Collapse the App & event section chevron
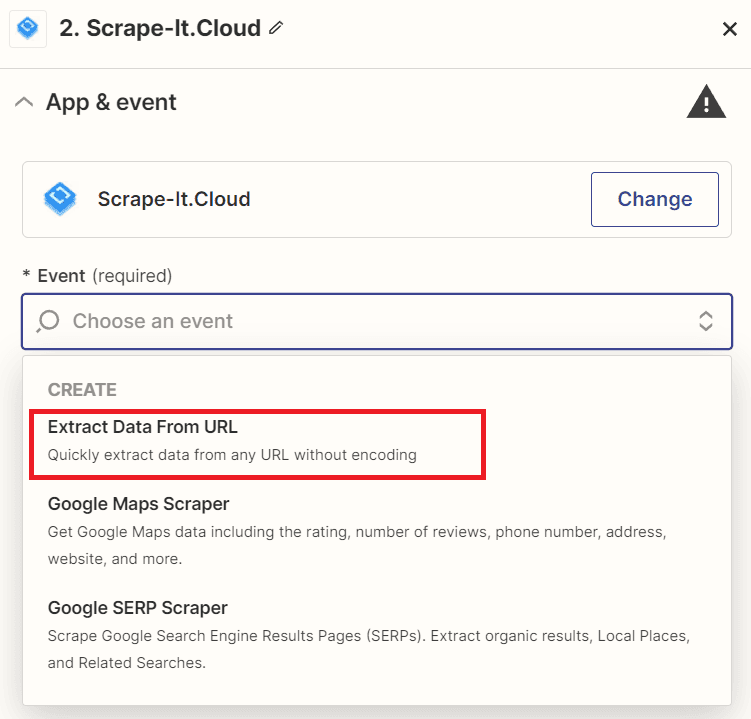This screenshot has width=751, height=719. coord(24,102)
